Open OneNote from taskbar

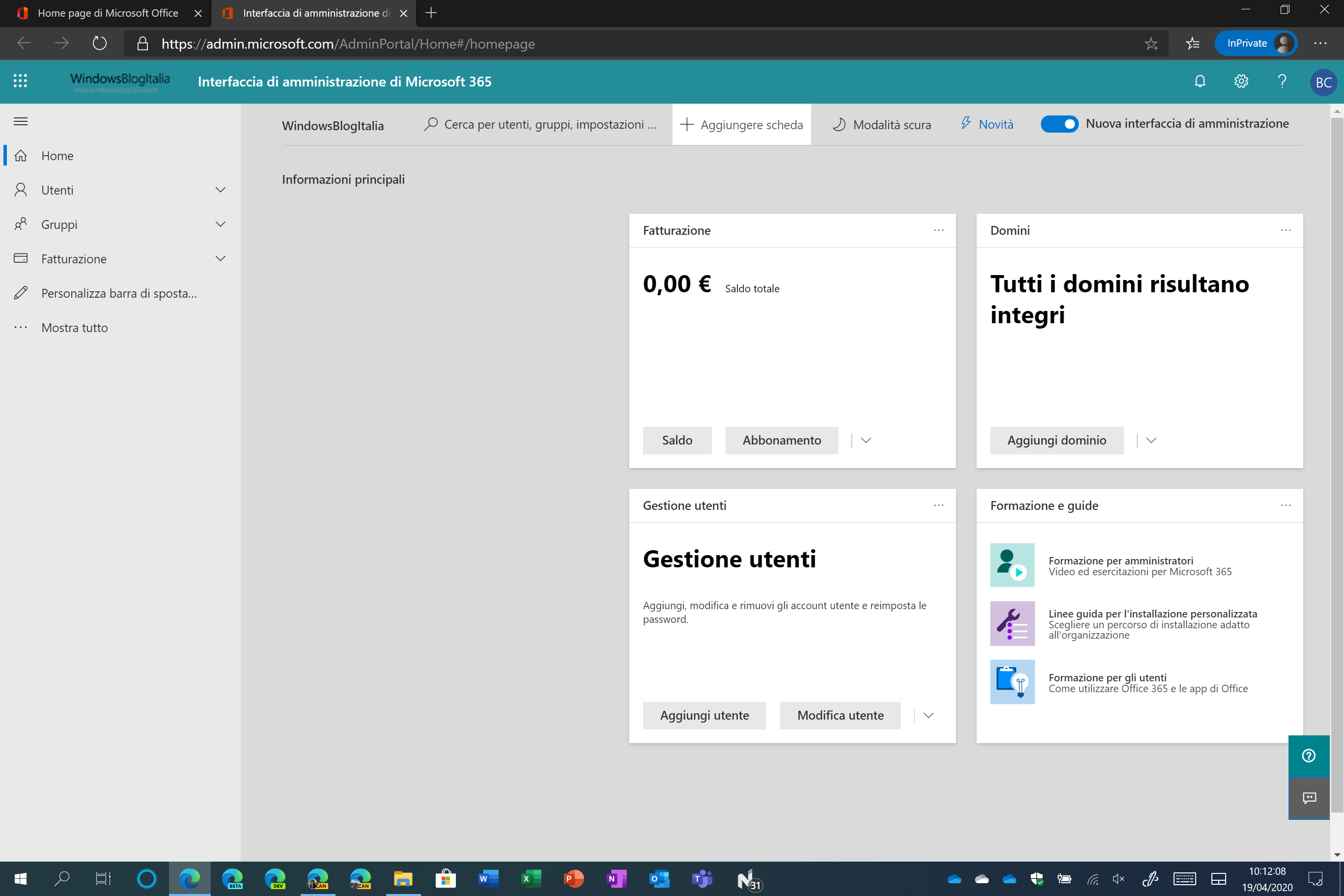click(616, 878)
